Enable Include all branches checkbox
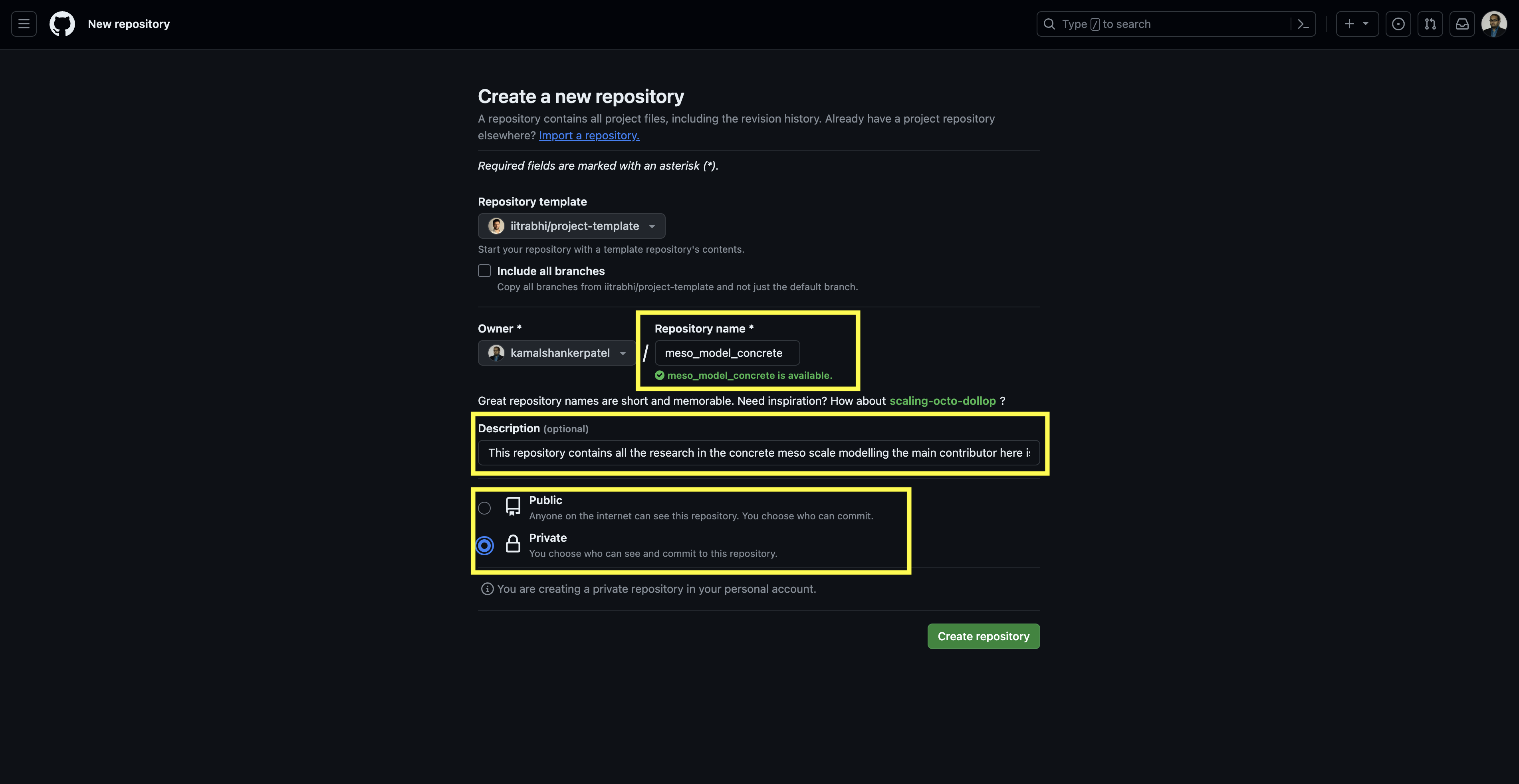This screenshot has width=1519, height=784. tap(484, 271)
